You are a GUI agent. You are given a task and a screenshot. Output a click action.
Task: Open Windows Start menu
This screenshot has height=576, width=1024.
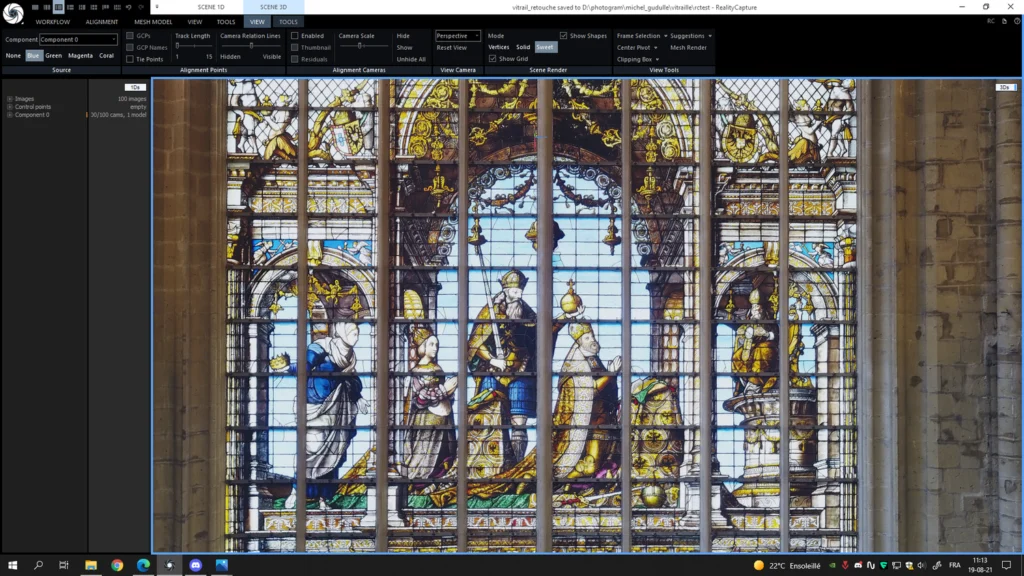coord(12,565)
